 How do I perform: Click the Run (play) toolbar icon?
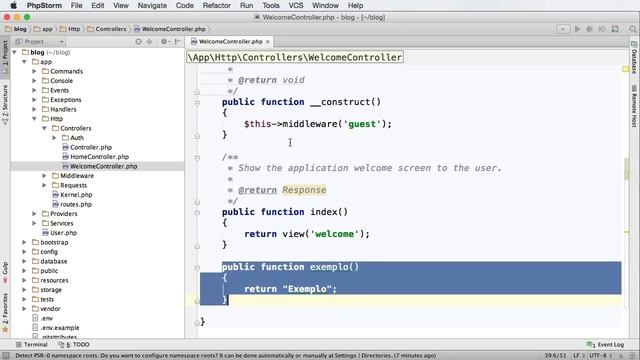[577, 29]
